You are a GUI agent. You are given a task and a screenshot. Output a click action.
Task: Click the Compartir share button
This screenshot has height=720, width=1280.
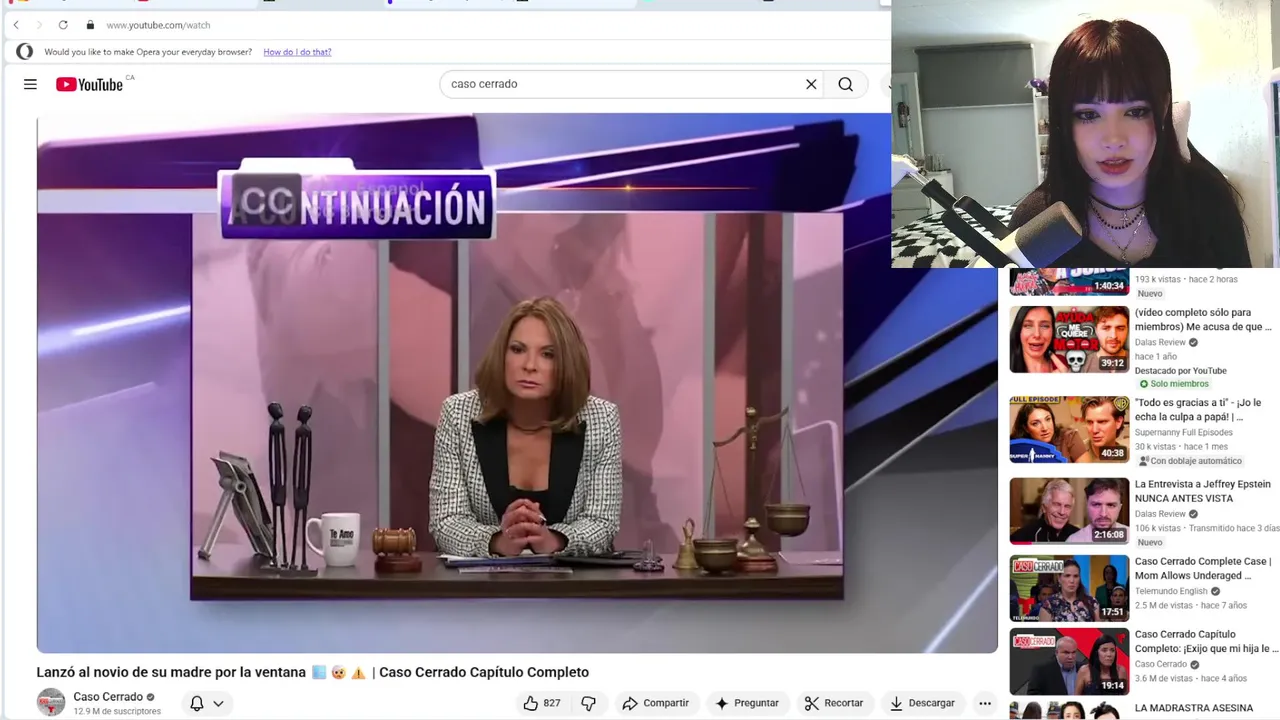(x=655, y=703)
